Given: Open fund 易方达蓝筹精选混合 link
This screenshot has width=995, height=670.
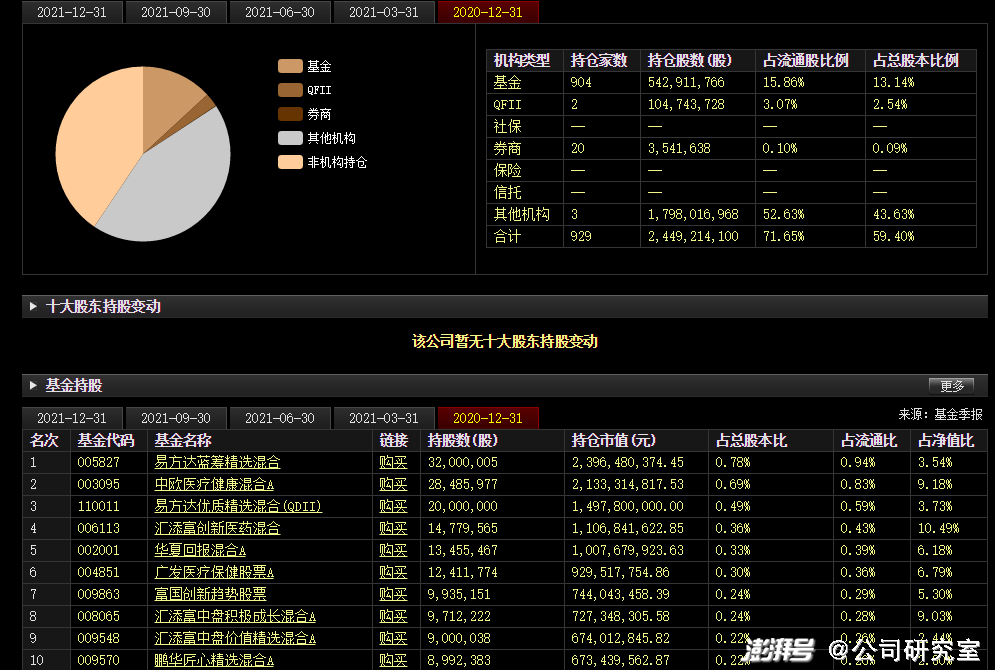Looking at the screenshot, I should [x=217, y=462].
